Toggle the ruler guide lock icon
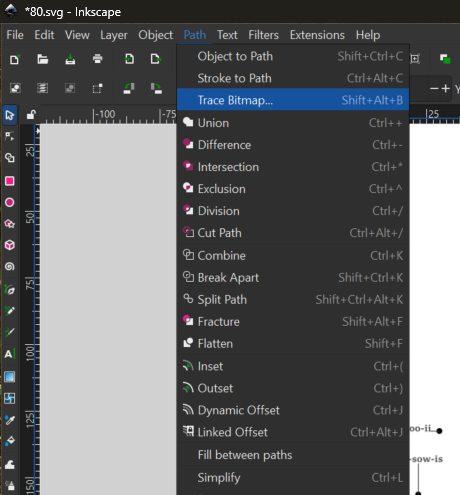The image size is (460, 495). pos(31,115)
